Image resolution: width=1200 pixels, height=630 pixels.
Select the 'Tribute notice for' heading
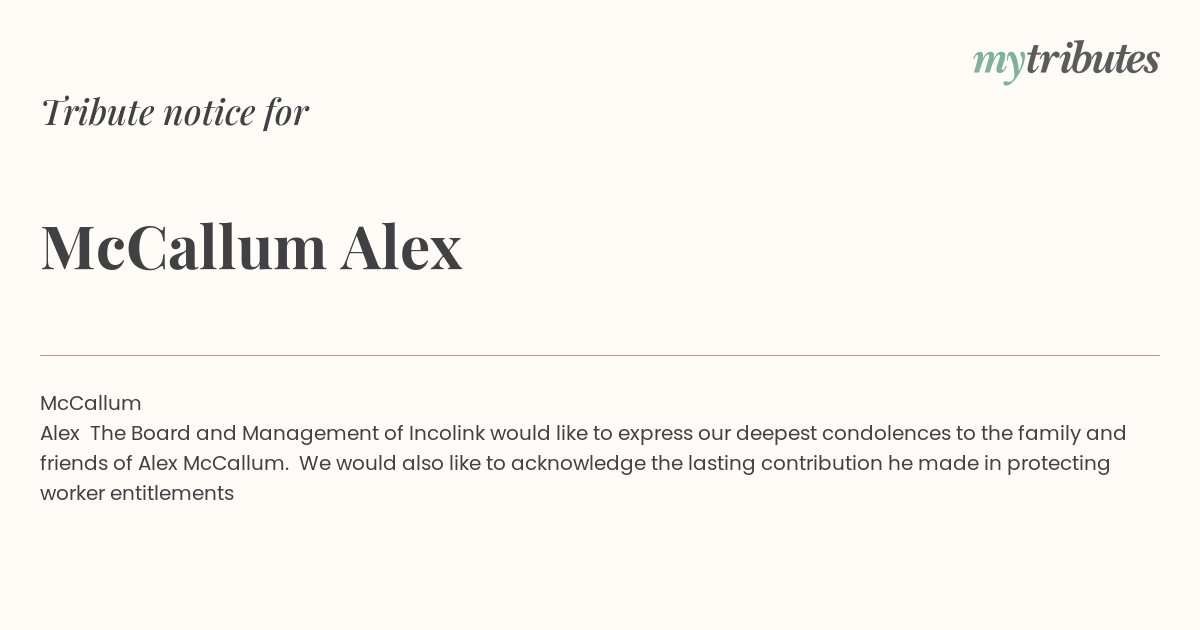pyautogui.click(x=174, y=112)
